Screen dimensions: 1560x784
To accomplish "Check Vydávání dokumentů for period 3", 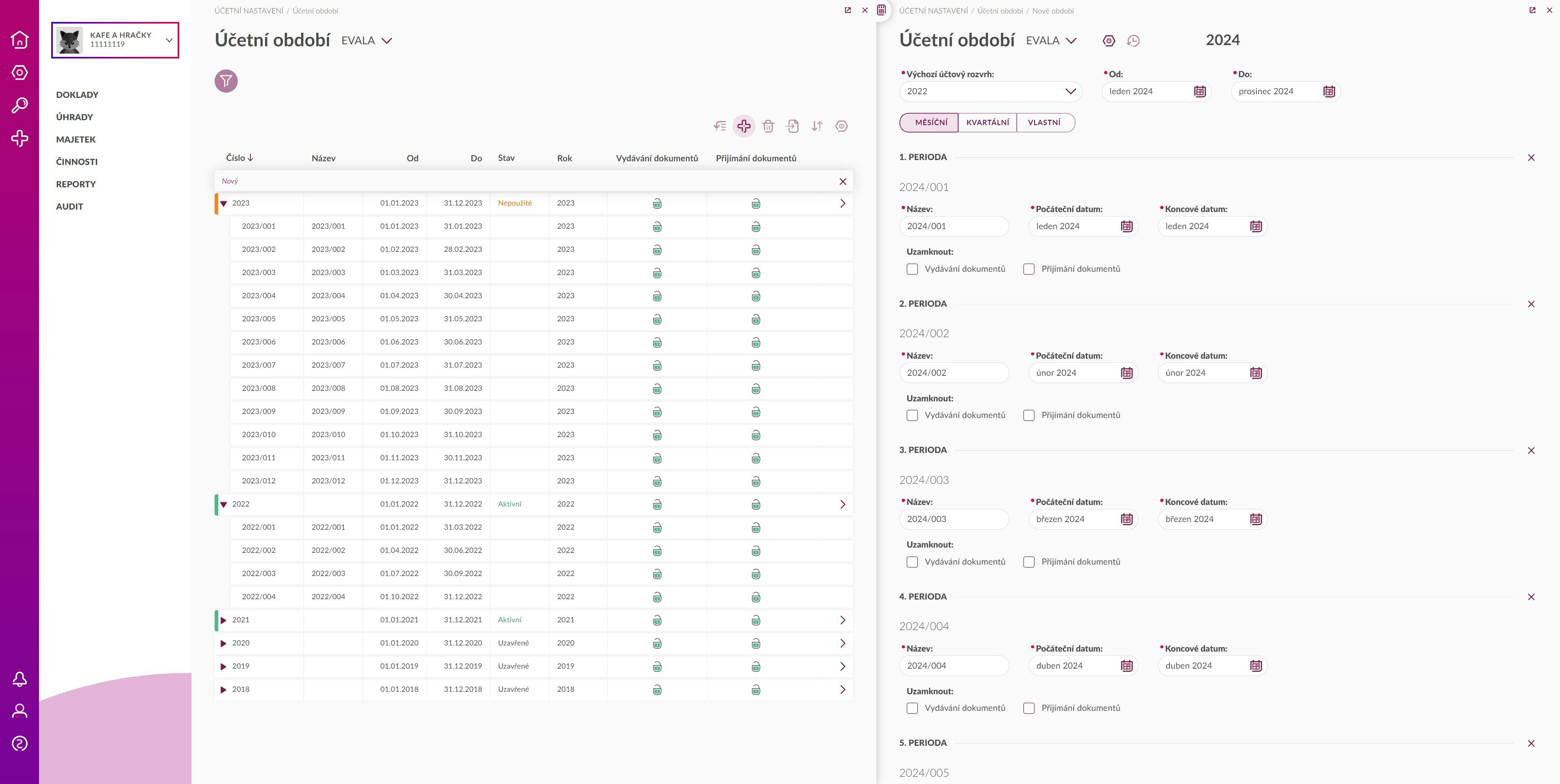I will [x=912, y=562].
